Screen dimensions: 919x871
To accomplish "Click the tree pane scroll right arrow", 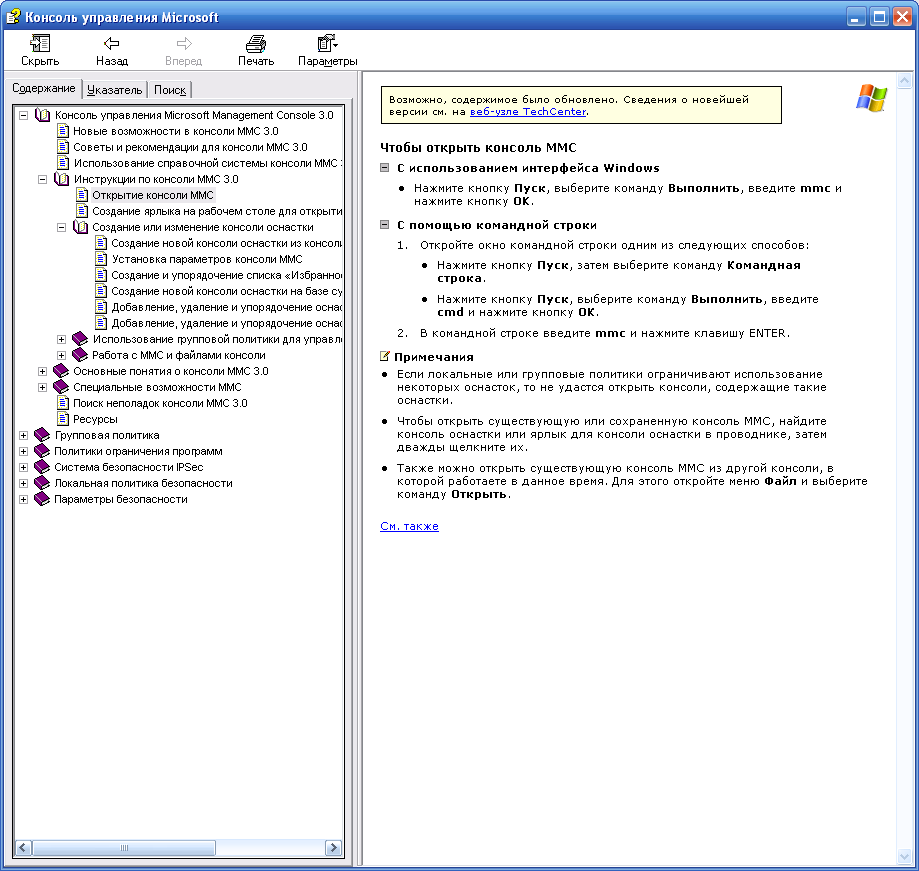I will click(x=333, y=848).
